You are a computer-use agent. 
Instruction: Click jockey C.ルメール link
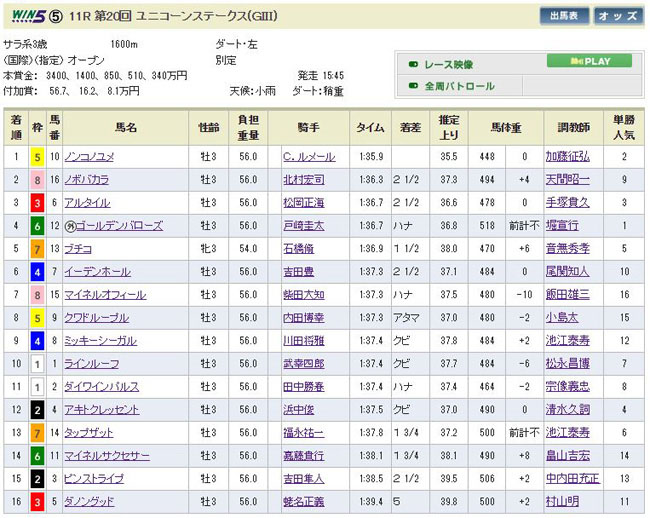[x=310, y=157]
